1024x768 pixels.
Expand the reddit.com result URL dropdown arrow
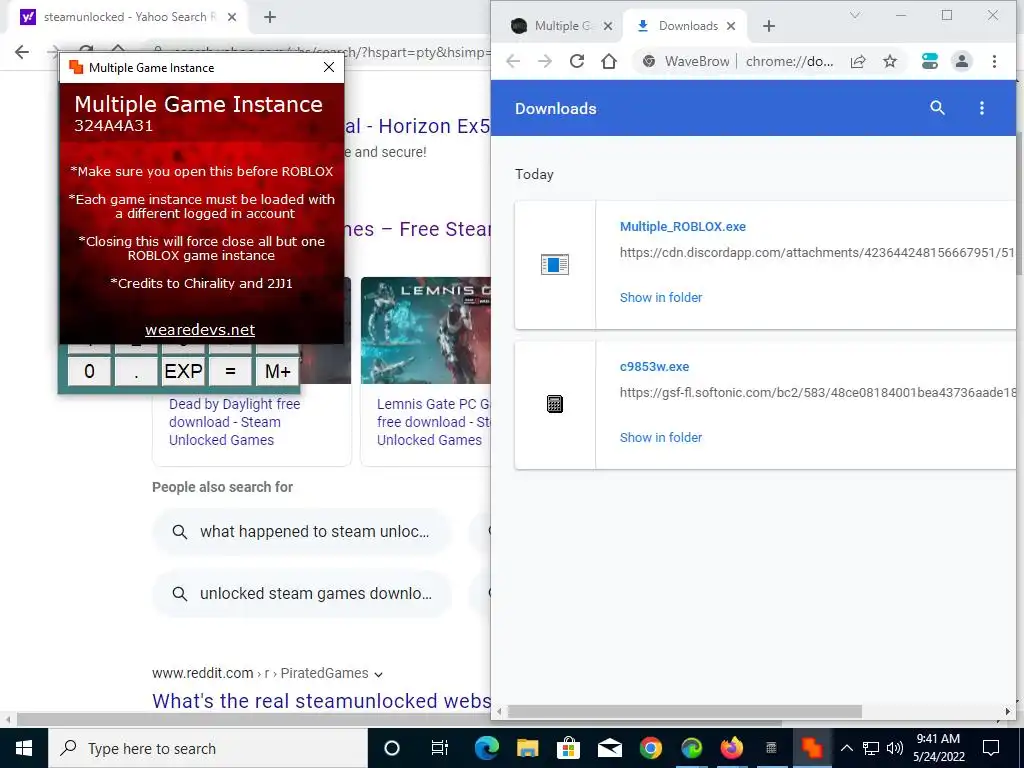(379, 674)
